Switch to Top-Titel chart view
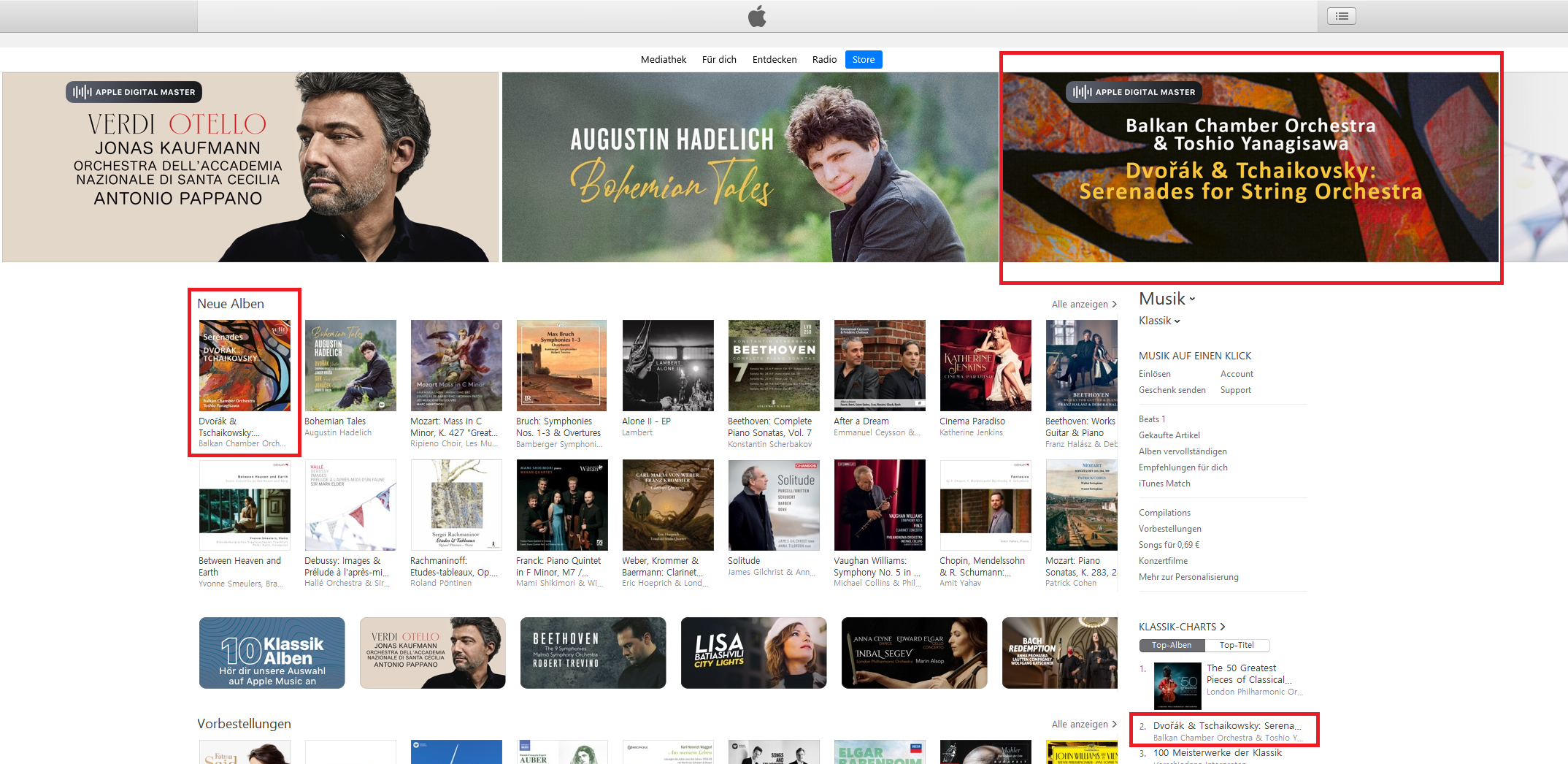The width and height of the screenshot is (1568, 764). (x=1237, y=645)
